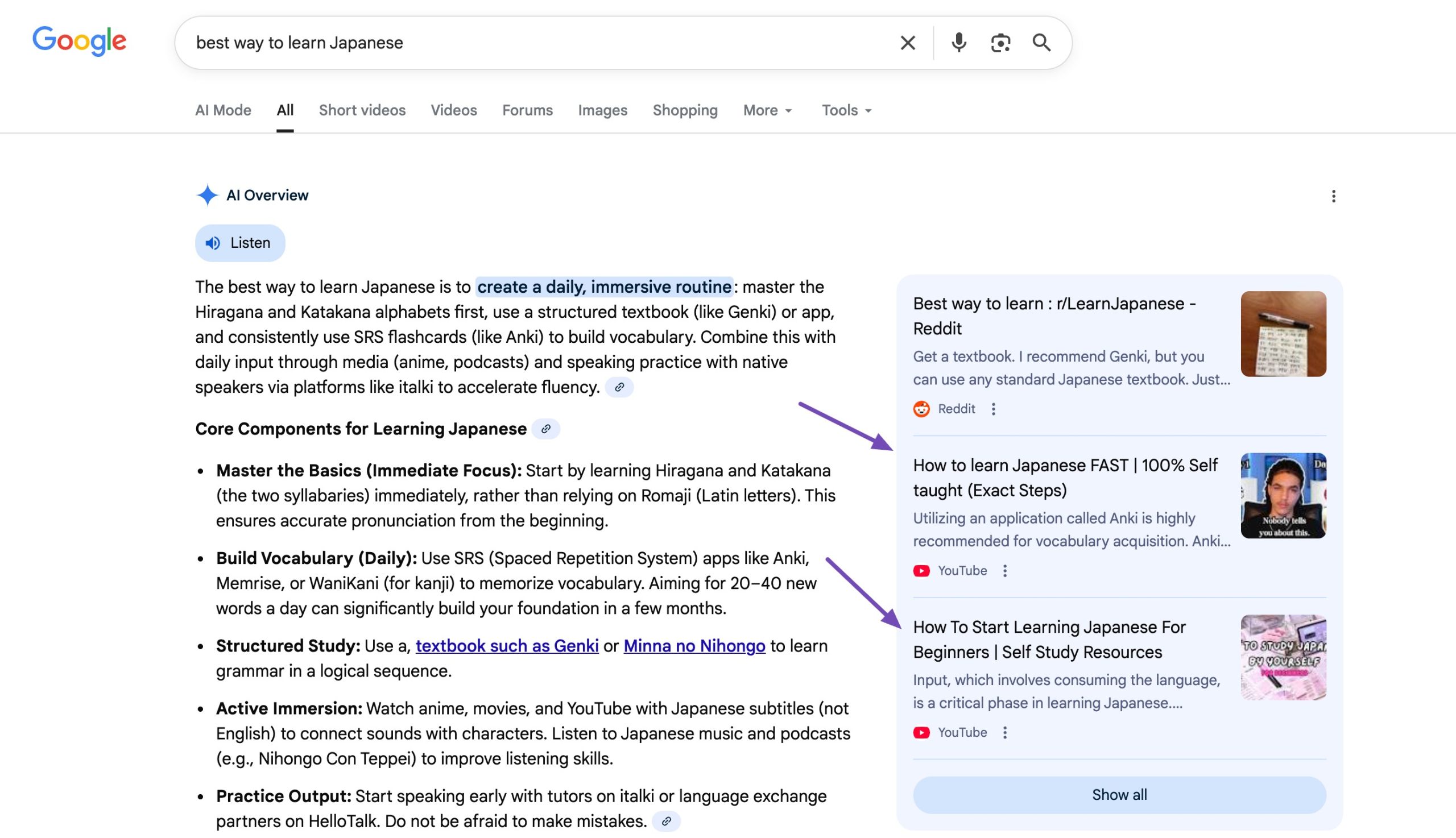The width and height of the screenshot is (1456, 838).
Task: Click the search magnifier icon
Action: pyautogui.click(x=1041, y=42)
